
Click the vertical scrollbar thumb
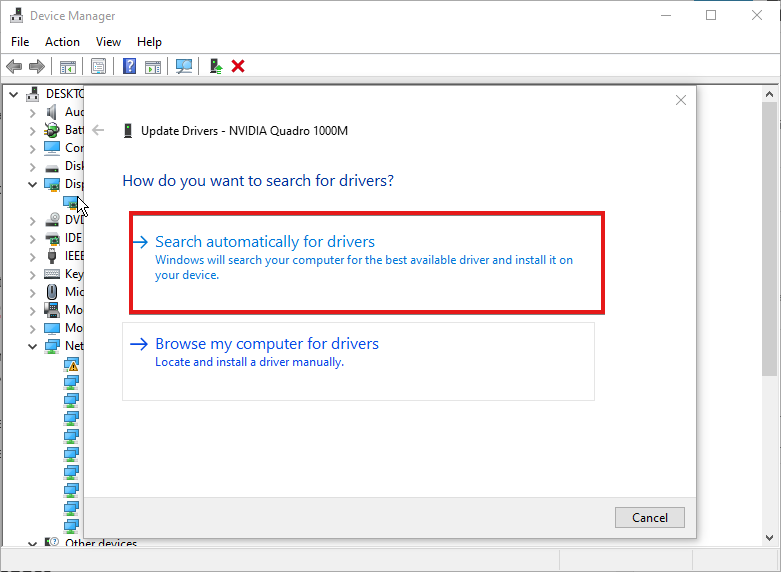(770, 239)
